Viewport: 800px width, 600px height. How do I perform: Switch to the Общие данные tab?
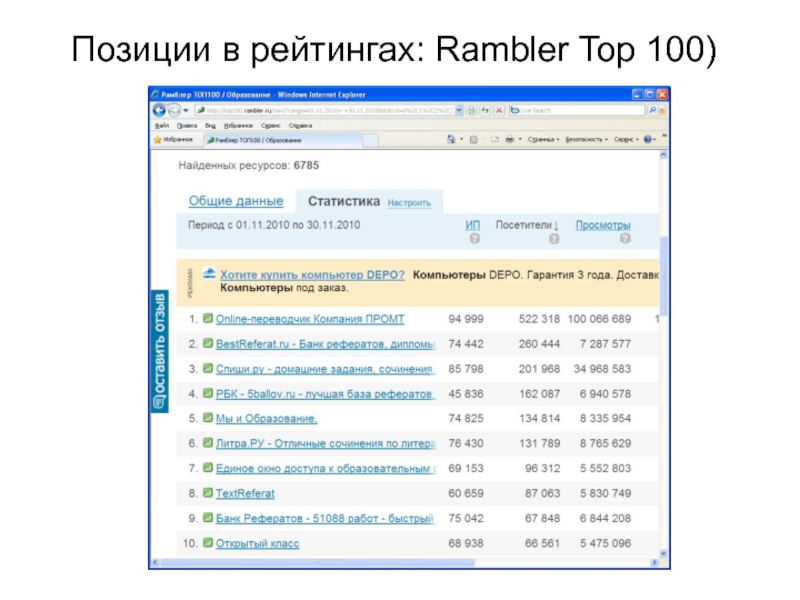[236, 201]
